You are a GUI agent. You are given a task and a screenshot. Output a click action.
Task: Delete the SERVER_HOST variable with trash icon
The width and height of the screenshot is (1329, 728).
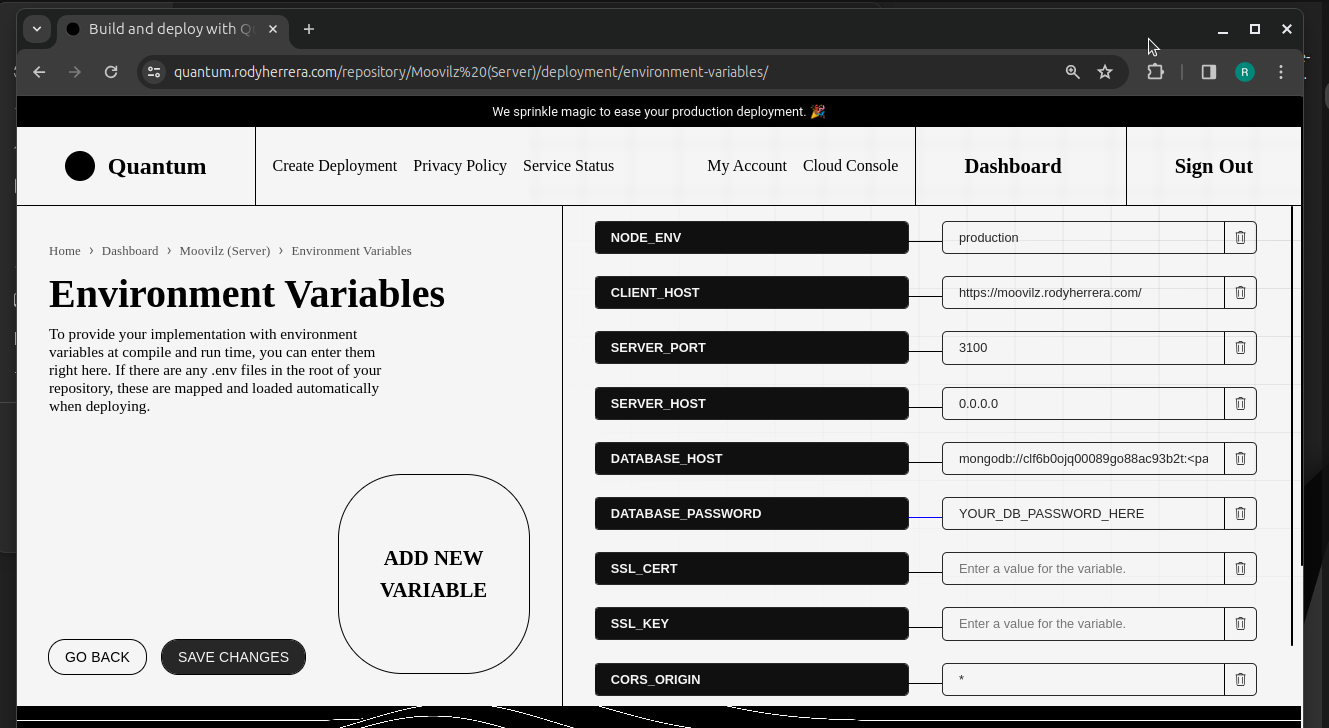(x=1240, y=404)
